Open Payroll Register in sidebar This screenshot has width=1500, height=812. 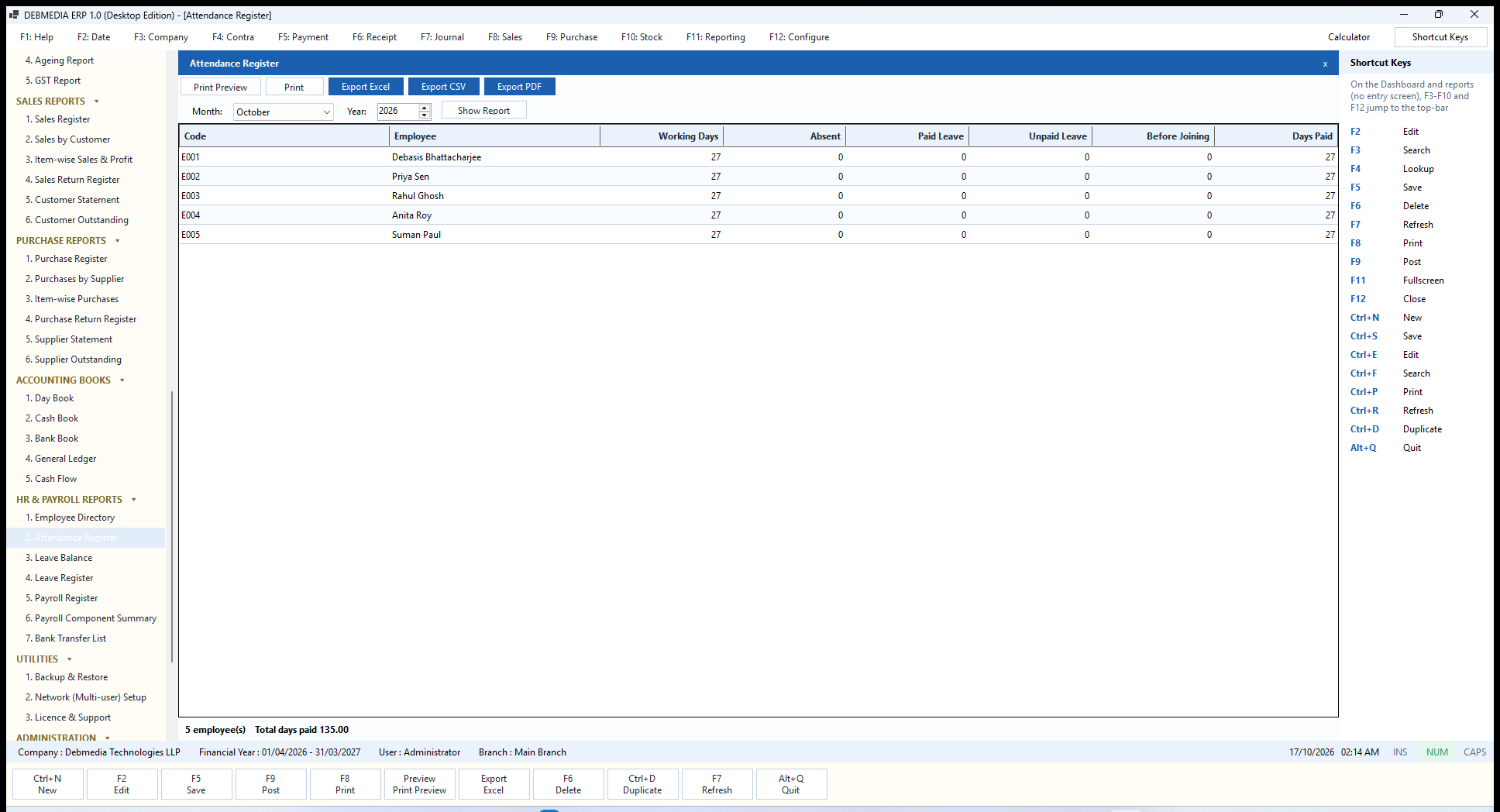(x=67, y=598)
